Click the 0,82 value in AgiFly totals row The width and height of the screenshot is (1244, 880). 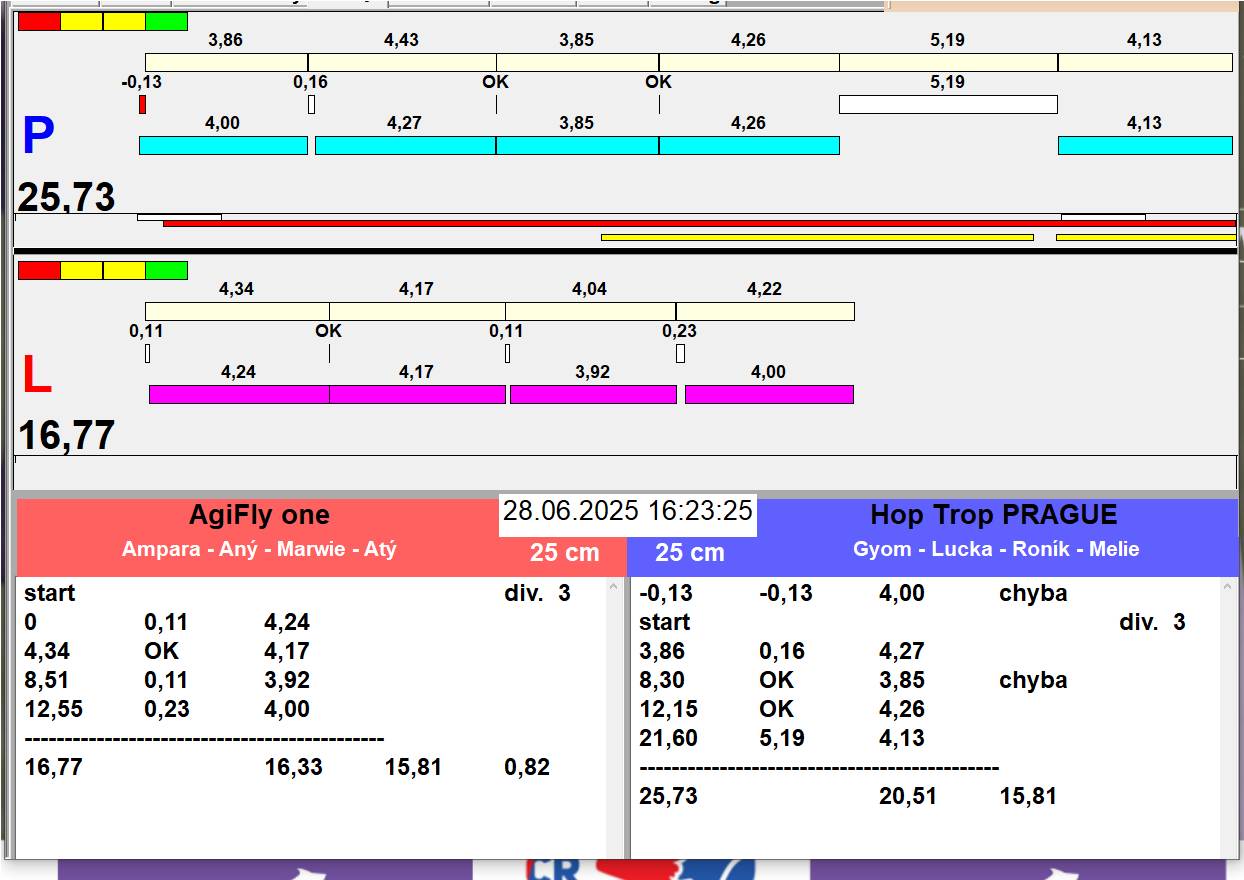tap(527, 767)
